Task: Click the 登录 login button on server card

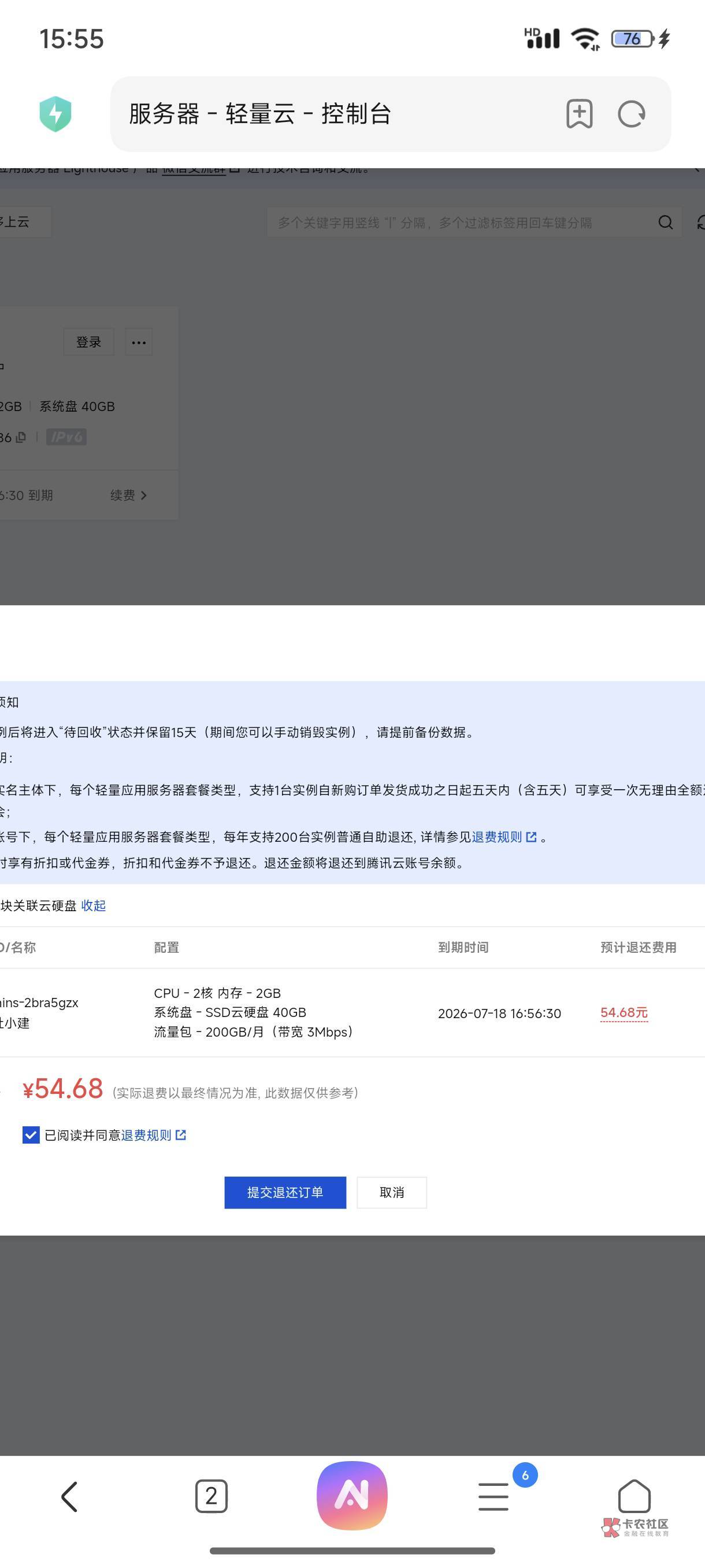Action: tap(89, 342)
